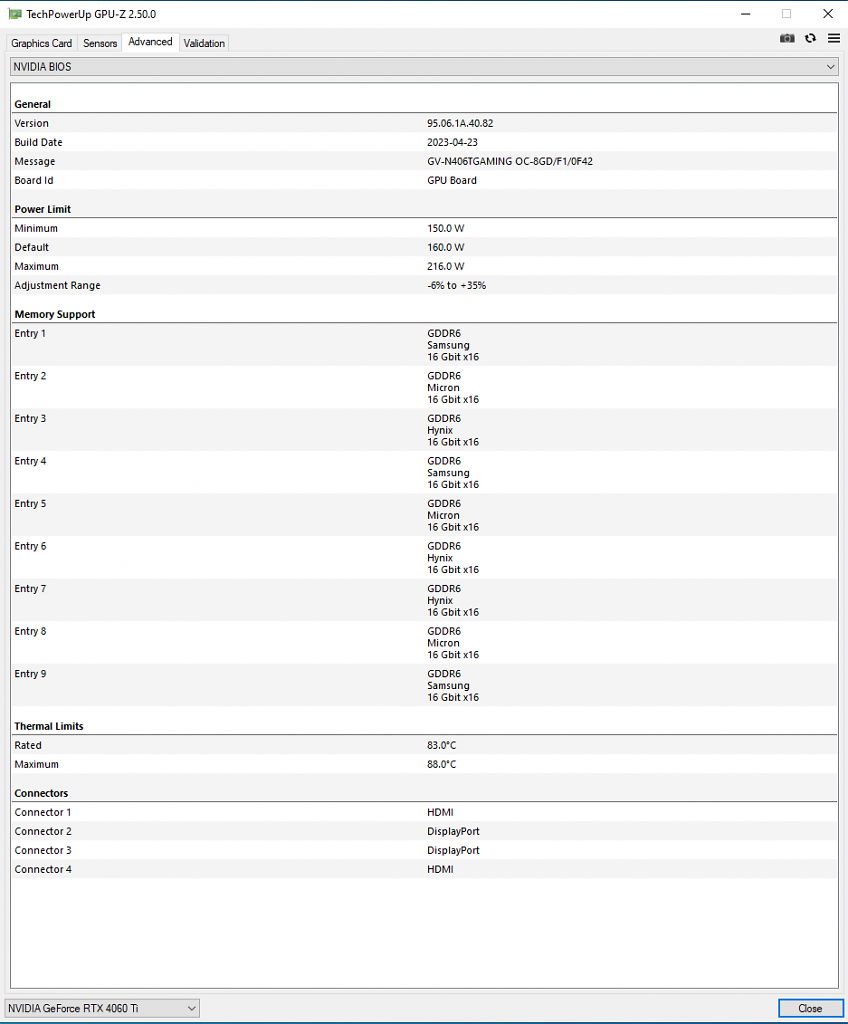Select the Maximum power limit 216.0 W row
Viewport: 848px width, 1024px height.
(424, 266)
